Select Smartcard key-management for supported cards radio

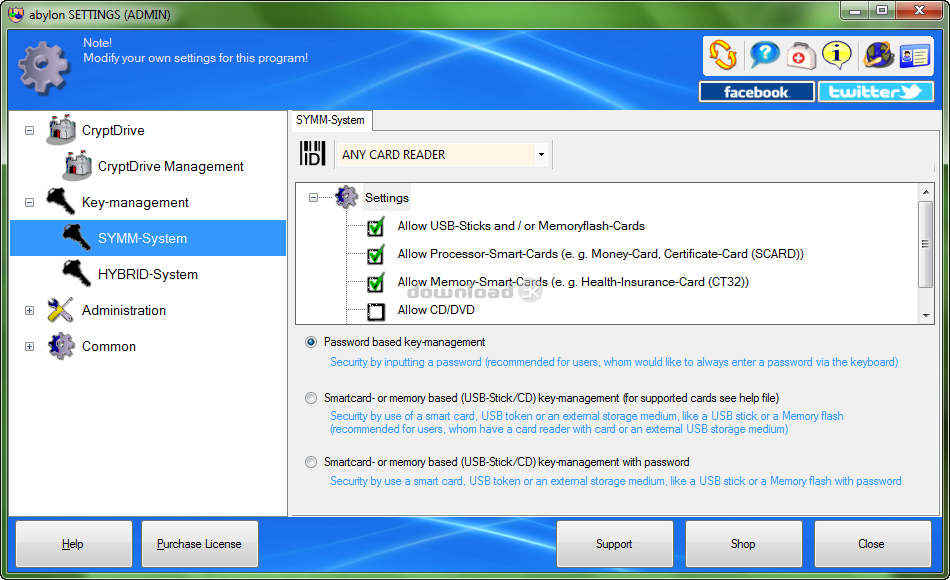(x=311, y=398)
